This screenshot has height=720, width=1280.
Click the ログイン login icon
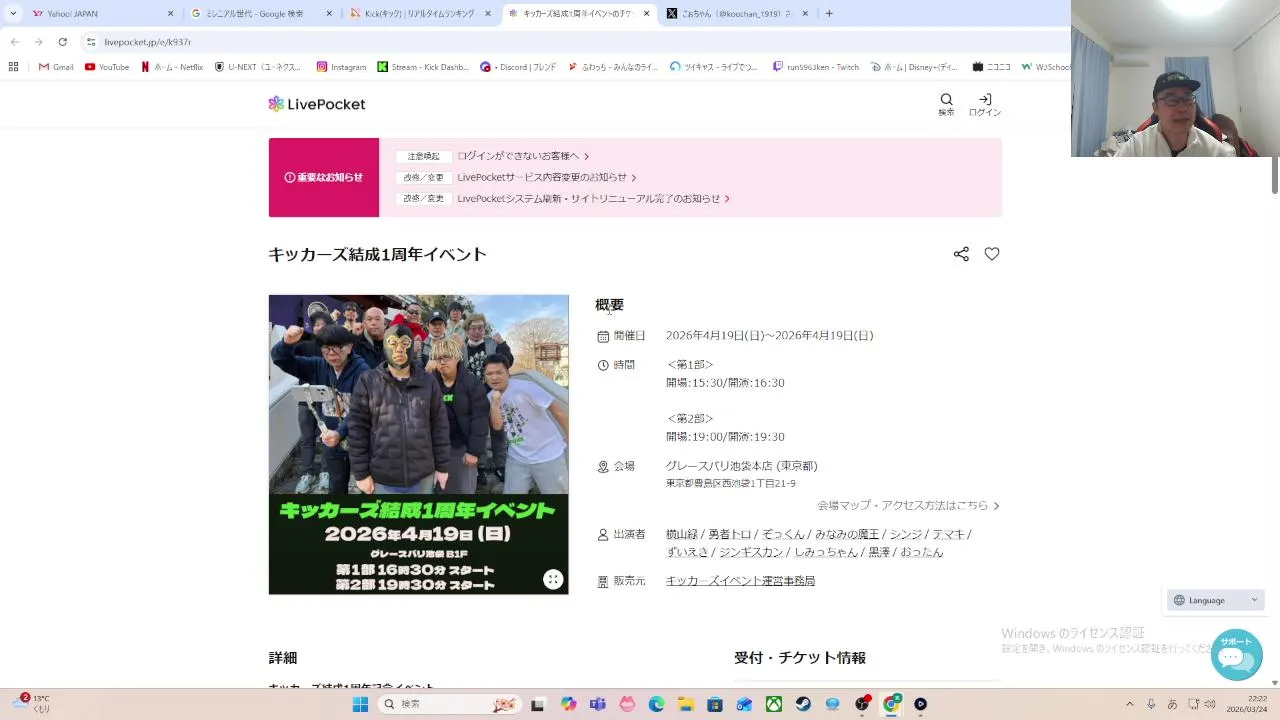click(985, 104)
